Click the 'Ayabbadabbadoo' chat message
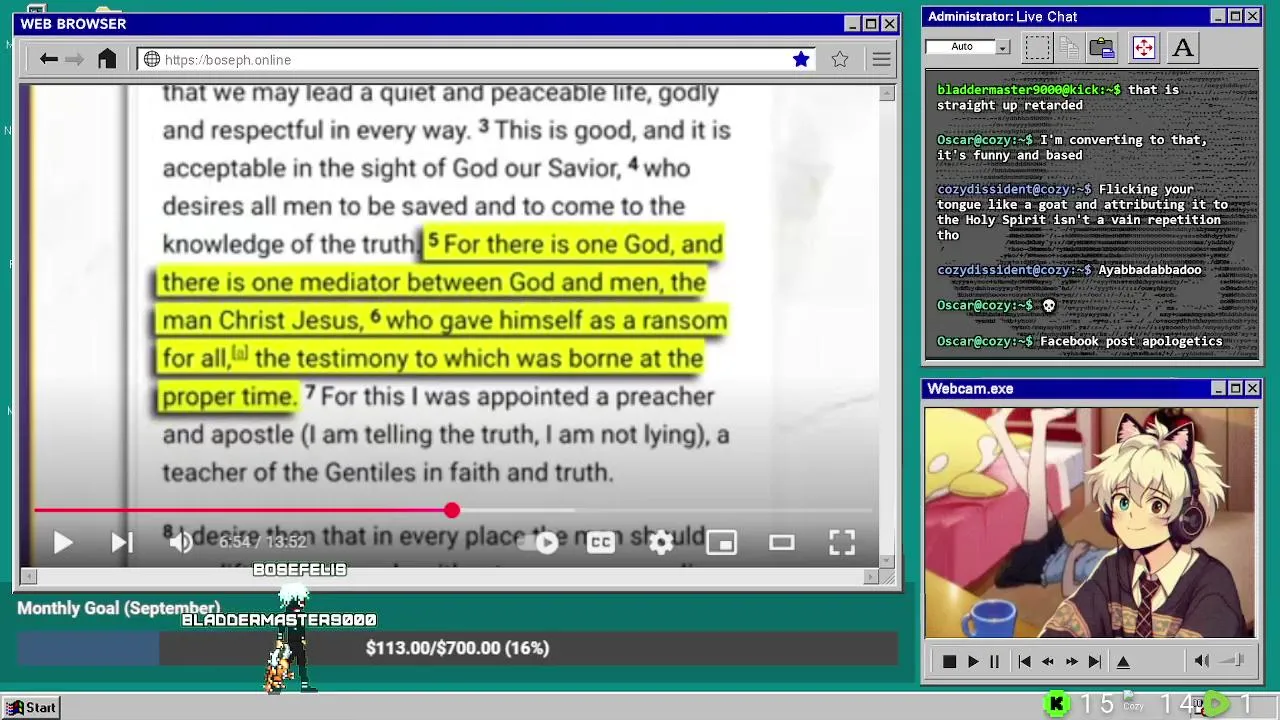 pyautogui.click(x=1150, y=270)
